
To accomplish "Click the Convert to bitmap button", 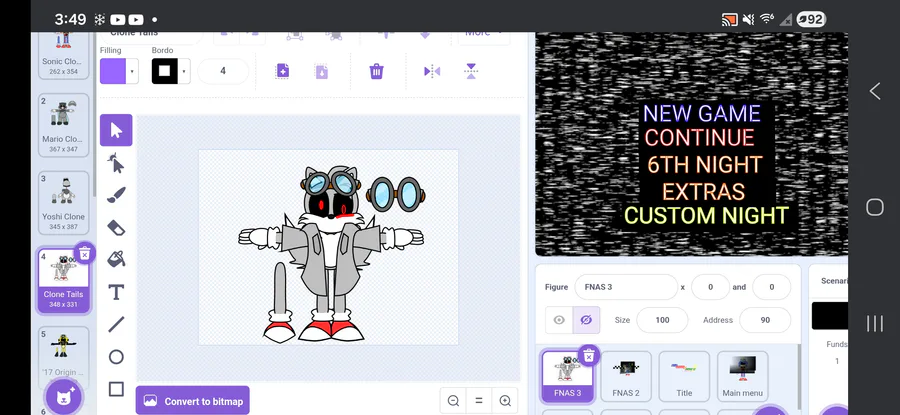I will click(193, 401).
